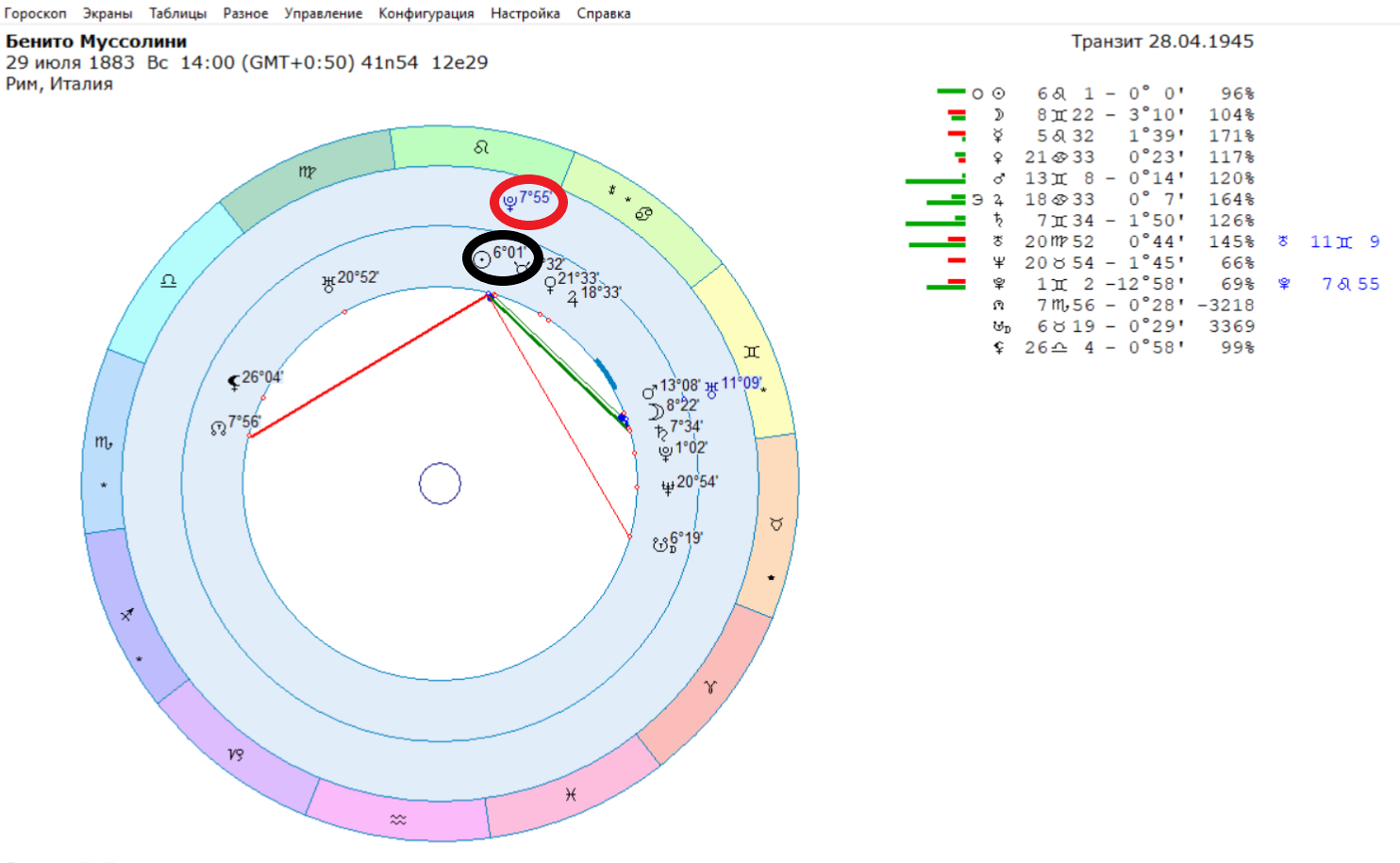Click the transit Pluto glyph circled in red
Image resolution: width=1400 pixels, height=863 pixels.
tap(509, 202)
